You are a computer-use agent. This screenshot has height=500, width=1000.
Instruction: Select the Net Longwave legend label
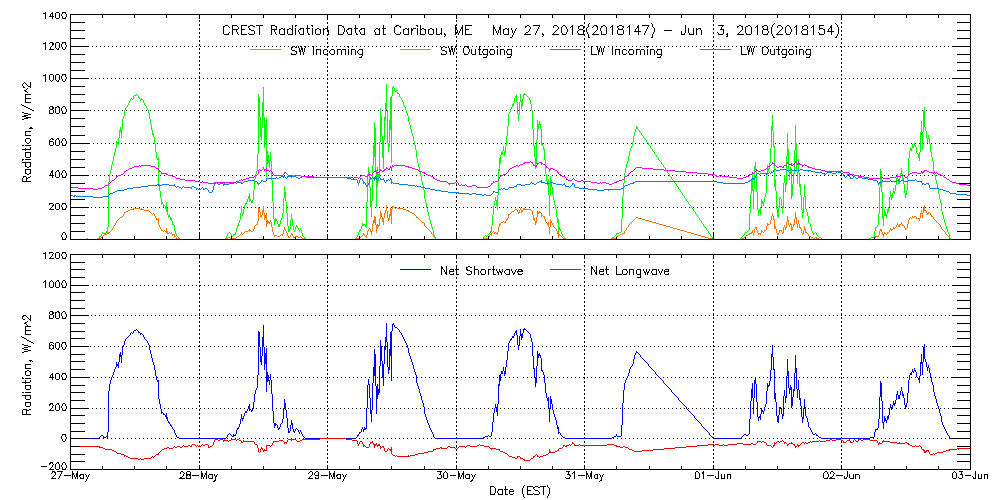[629, 271]
